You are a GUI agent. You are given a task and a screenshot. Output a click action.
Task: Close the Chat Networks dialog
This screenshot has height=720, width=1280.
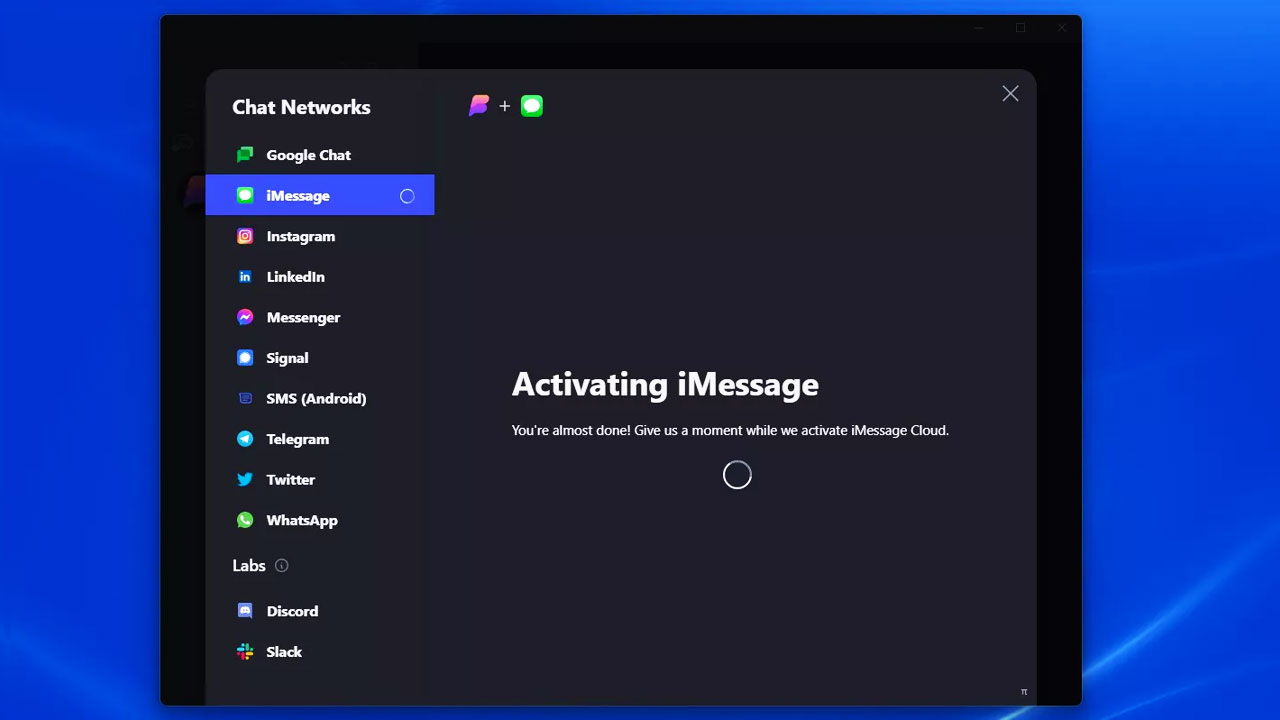tap(1010, 93)
